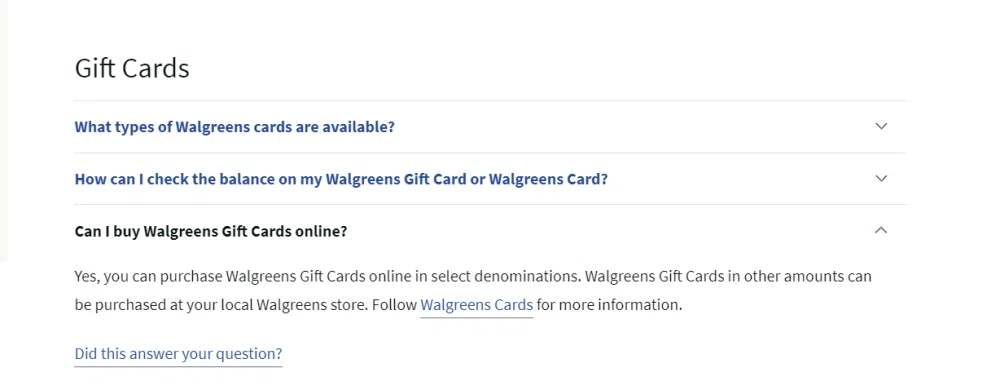1000x390 pixels.
Task: Show the balance answer via its chevron
Action: (x=881, y=178)
